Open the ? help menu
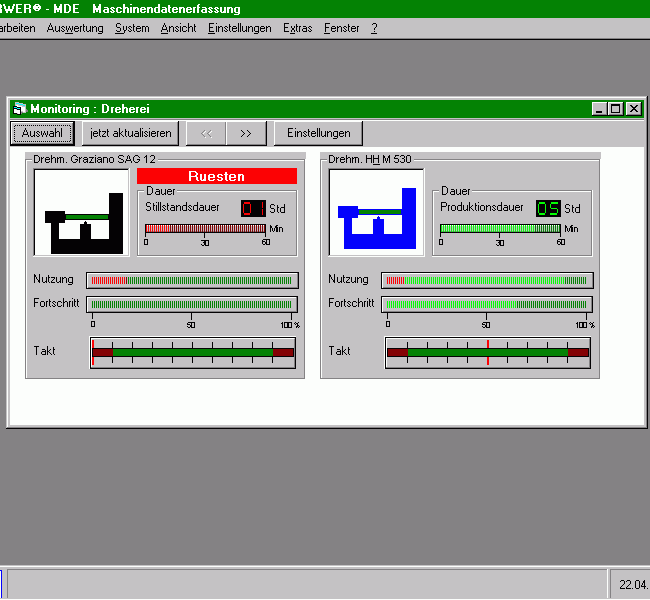 374,28
